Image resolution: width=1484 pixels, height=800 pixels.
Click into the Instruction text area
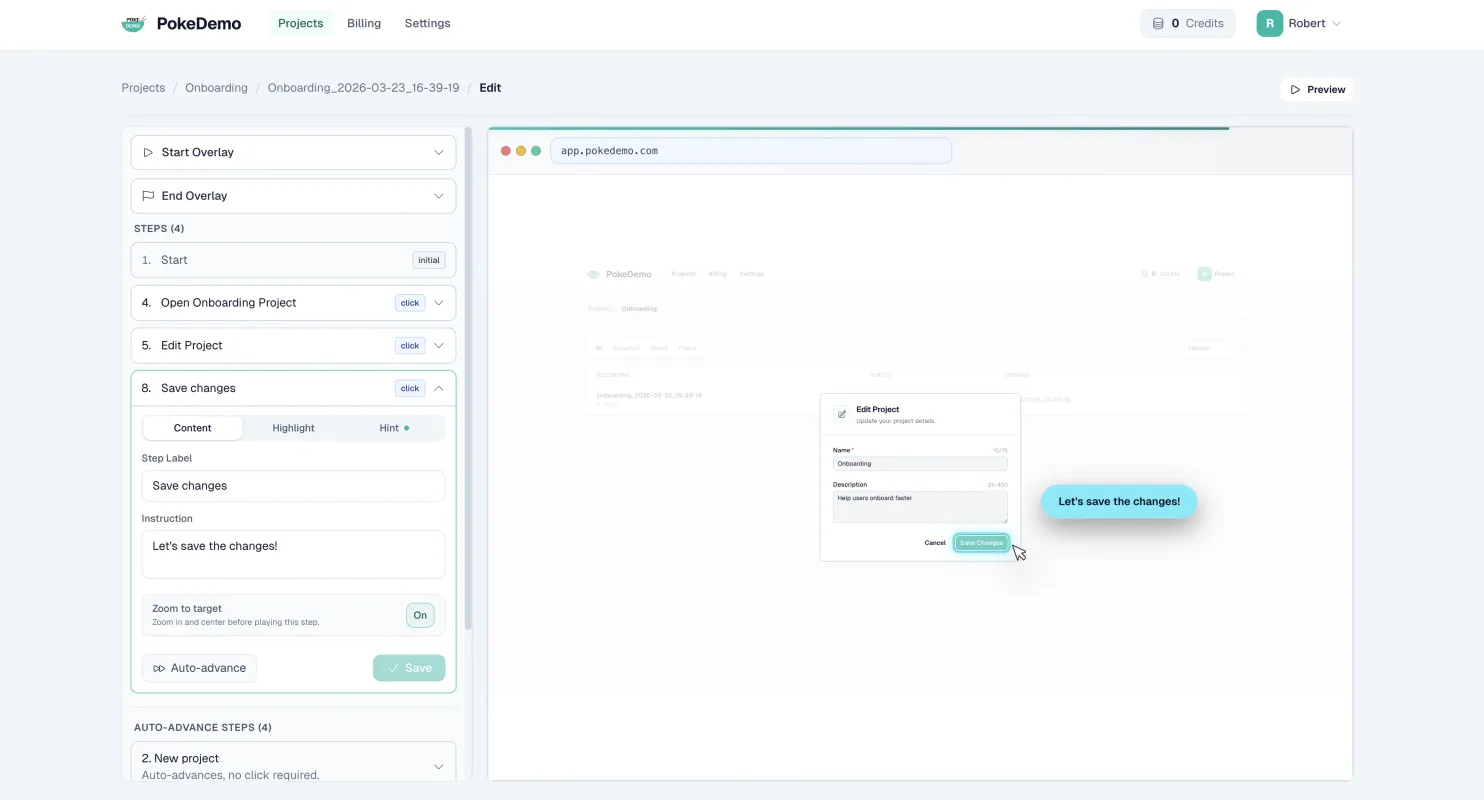tap(293, 554)
